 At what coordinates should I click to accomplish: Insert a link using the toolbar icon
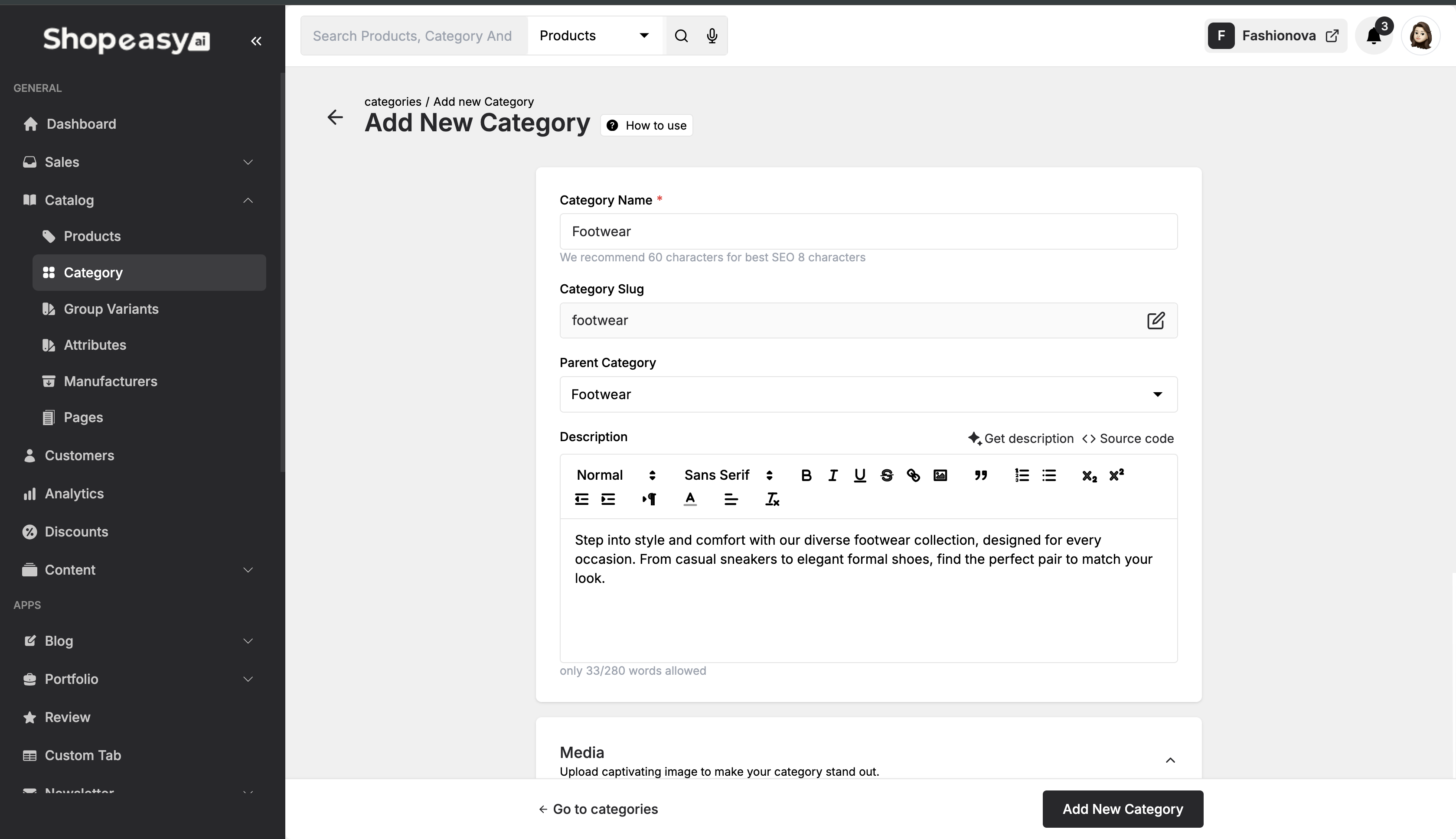(913, 475)
